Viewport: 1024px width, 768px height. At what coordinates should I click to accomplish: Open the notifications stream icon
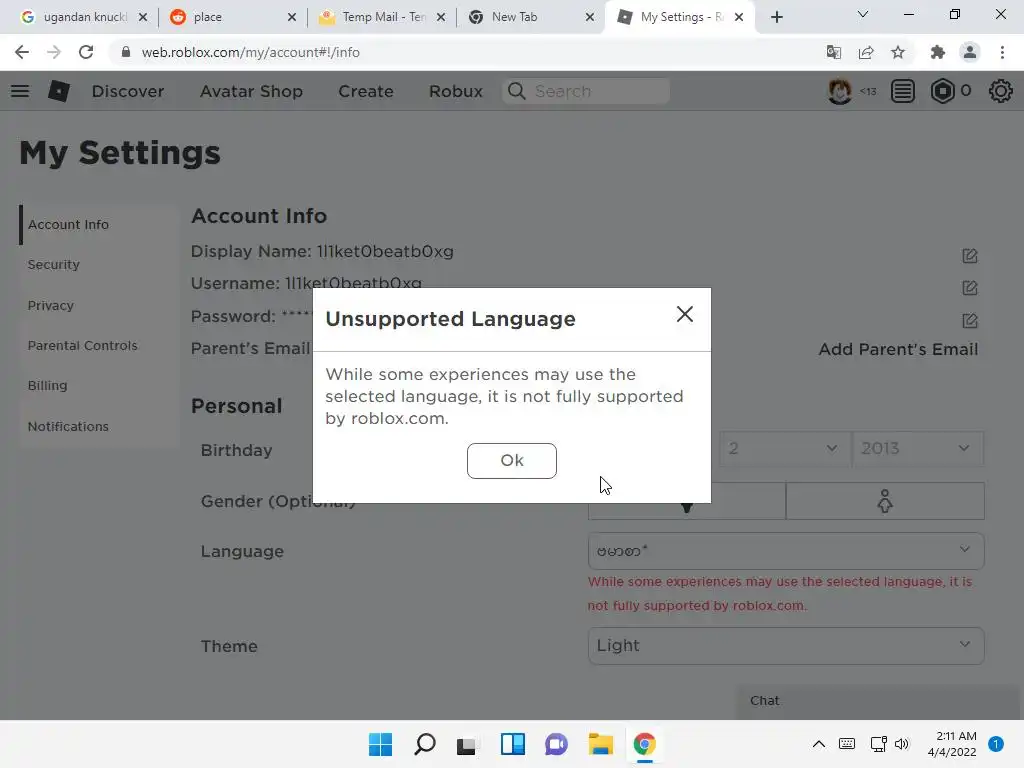[x=903, y=91]
